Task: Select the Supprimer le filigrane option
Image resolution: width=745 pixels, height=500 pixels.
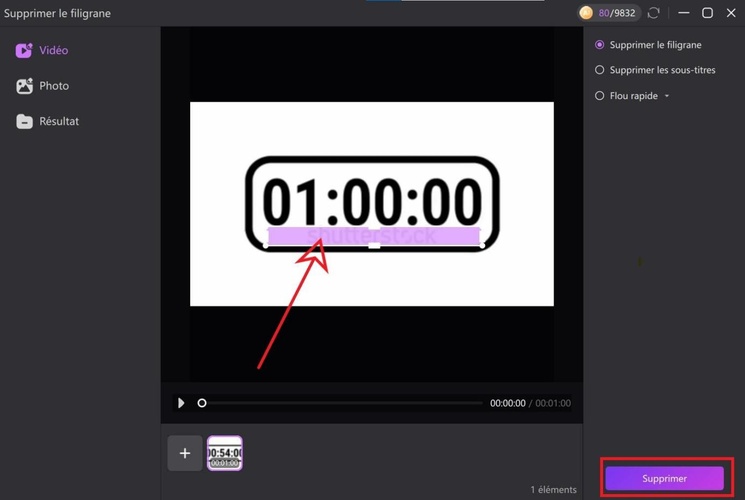Action: coord(648,45)
